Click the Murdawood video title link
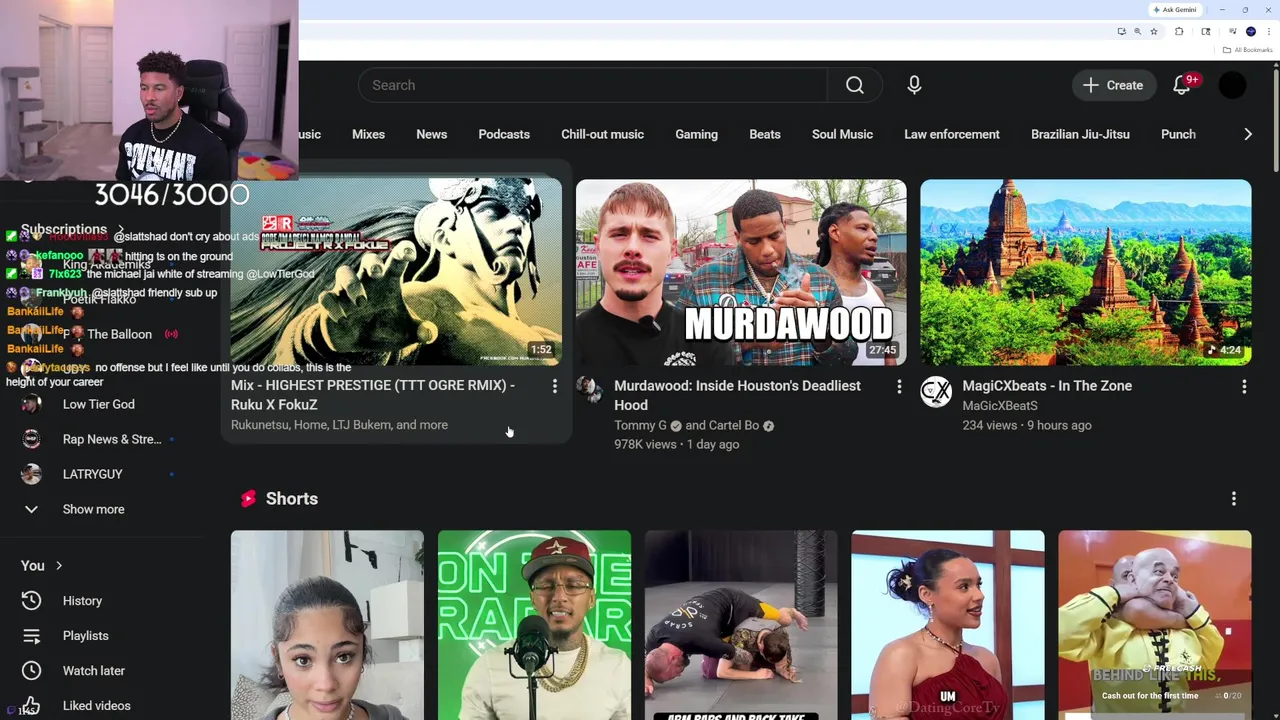 coord(737,395)
